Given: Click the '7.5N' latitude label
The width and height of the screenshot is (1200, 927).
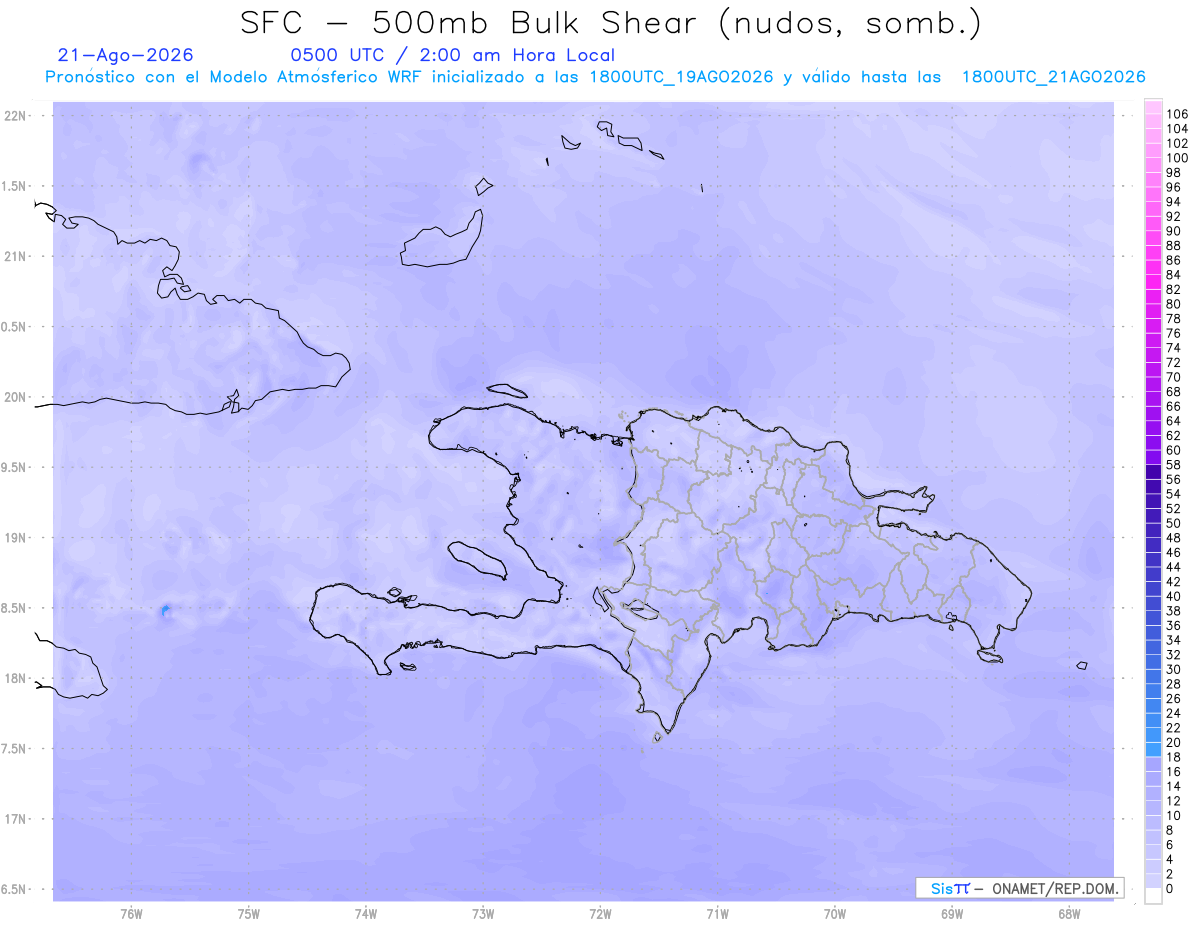Looking at the screenshot, I should coord(15,749).
